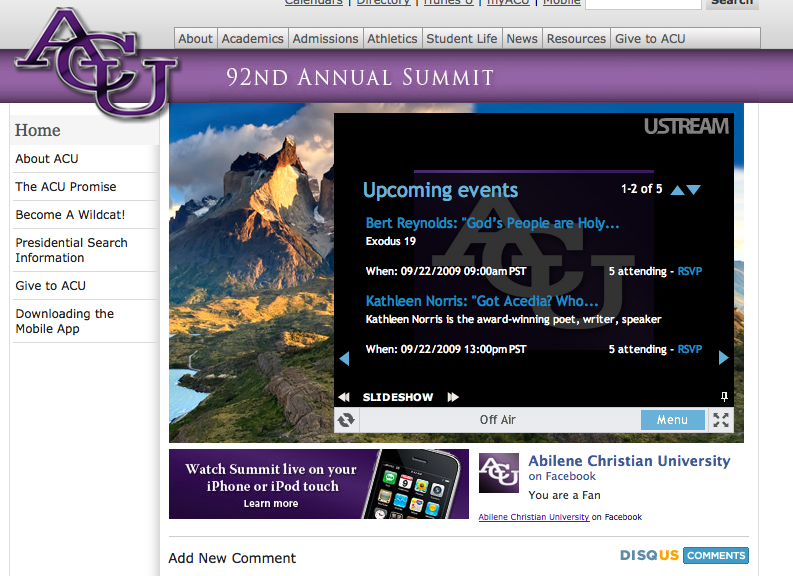Show next upcoming events with the down triangle
The height and width of the screenshot is (576, 793).
694,190
